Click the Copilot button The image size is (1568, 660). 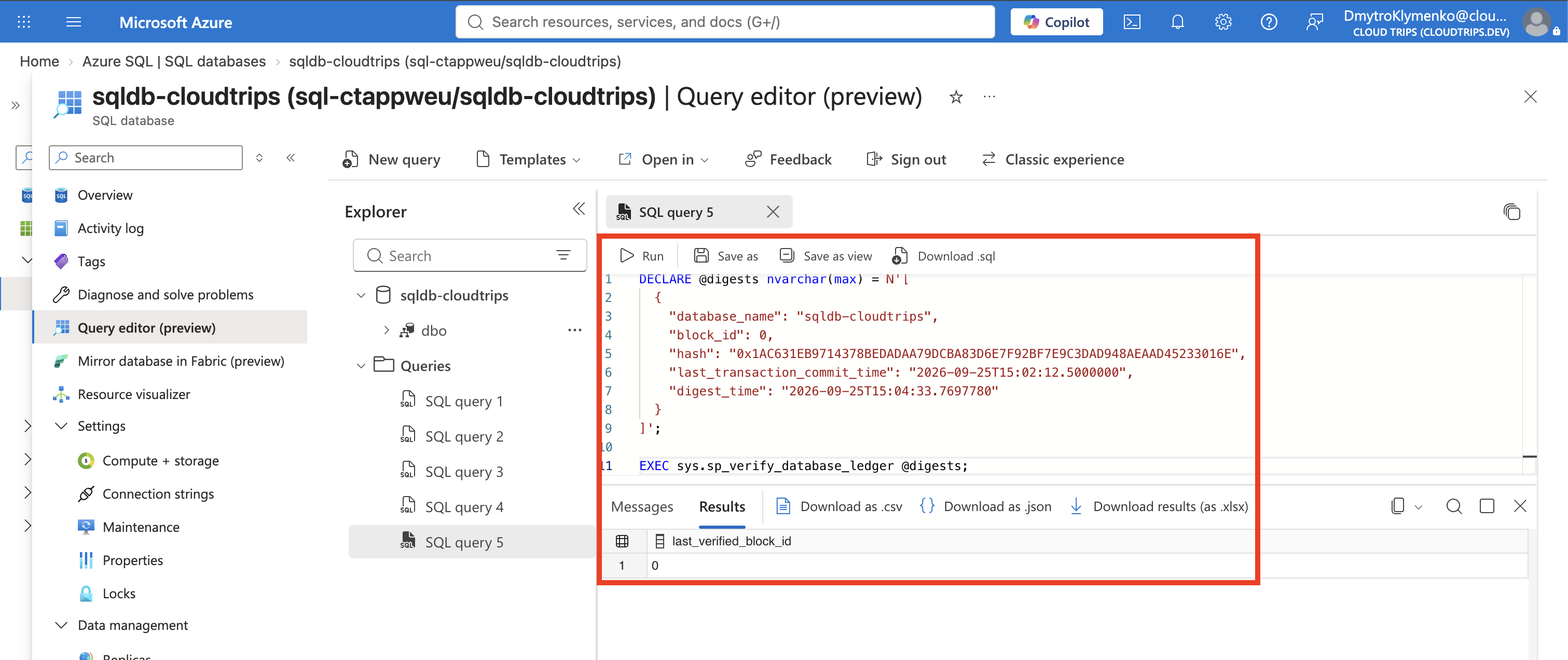tap(1056, 22)
